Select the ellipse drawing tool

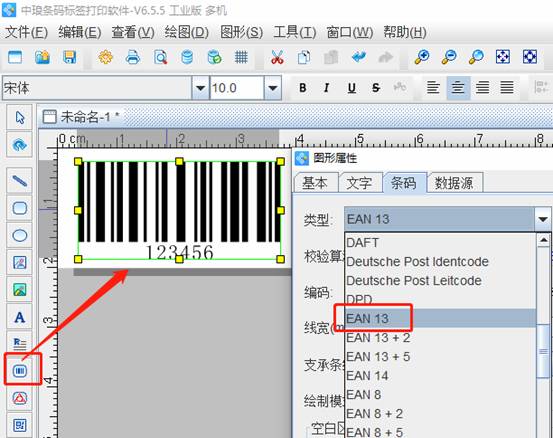coord(20,235)
